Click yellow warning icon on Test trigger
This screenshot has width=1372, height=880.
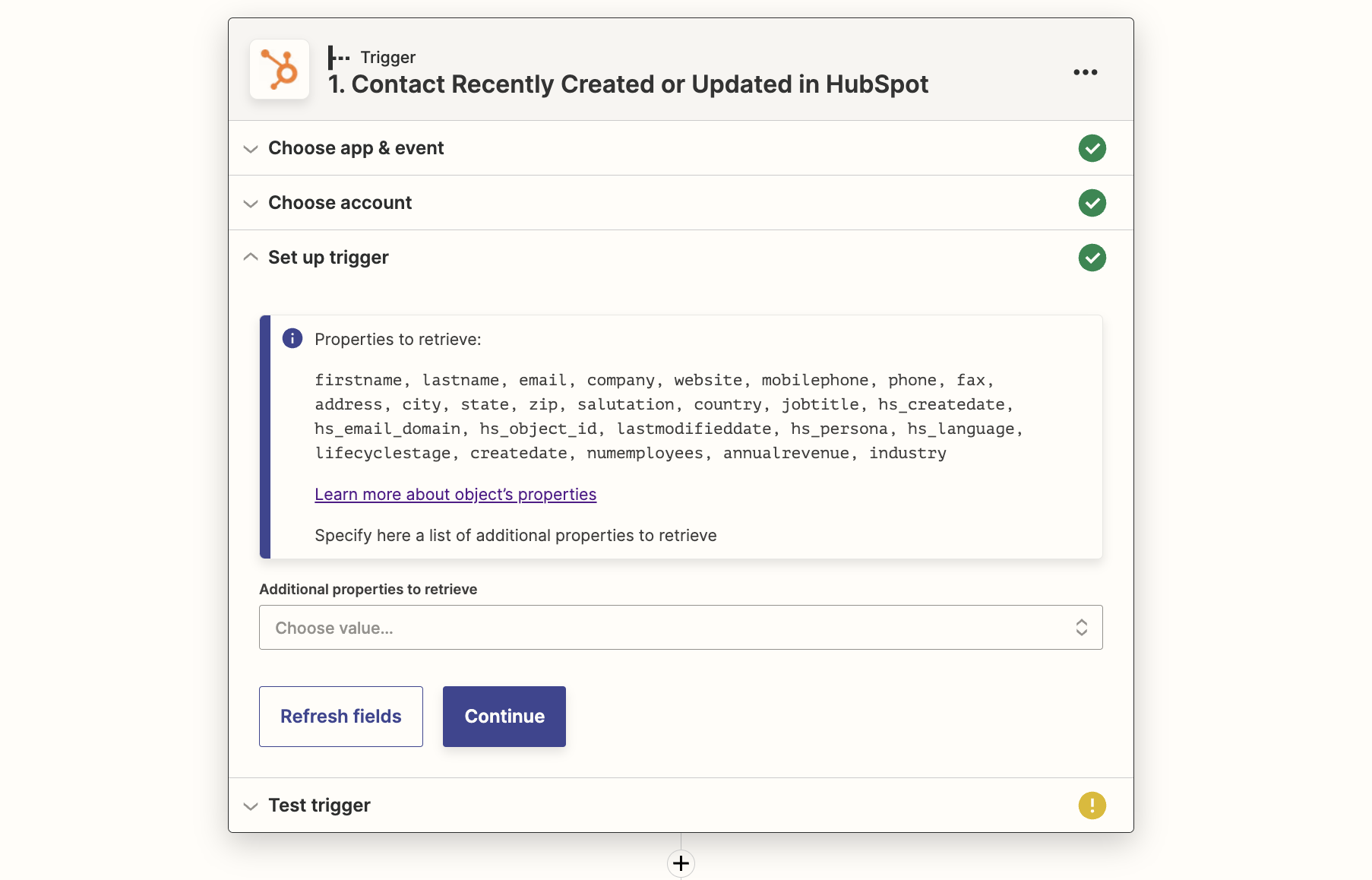(x=1092, y=806)
